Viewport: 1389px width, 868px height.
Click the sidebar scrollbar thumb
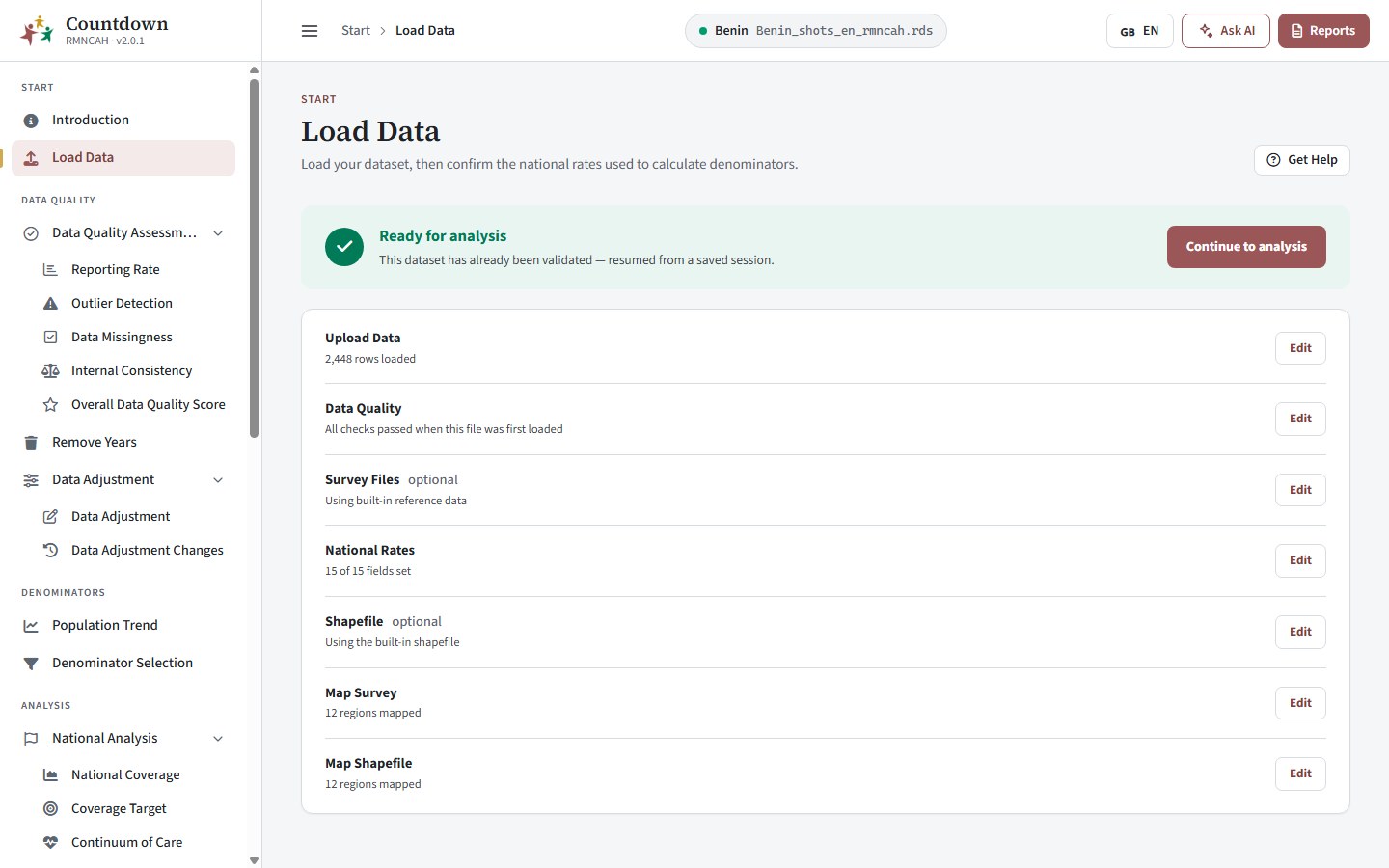point(254,258)
